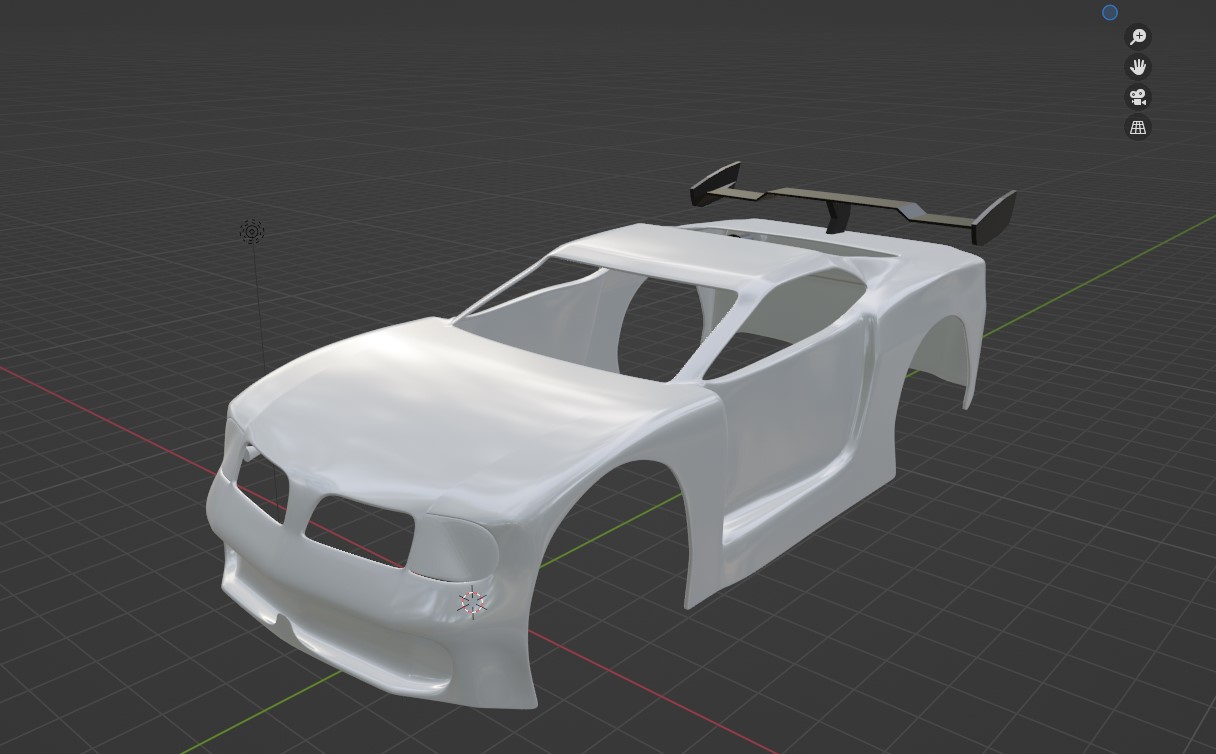Select the point light object in the scene

tap(252, 232)
